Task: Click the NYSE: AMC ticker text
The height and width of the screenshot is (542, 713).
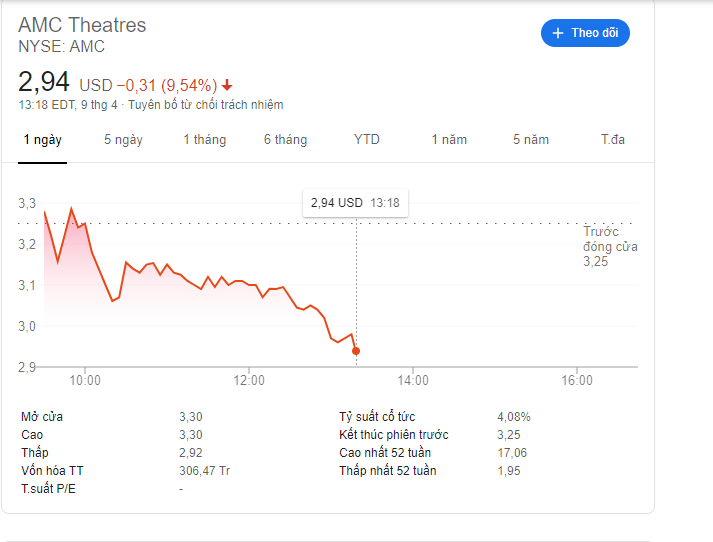Action: [x=61, y=47]
